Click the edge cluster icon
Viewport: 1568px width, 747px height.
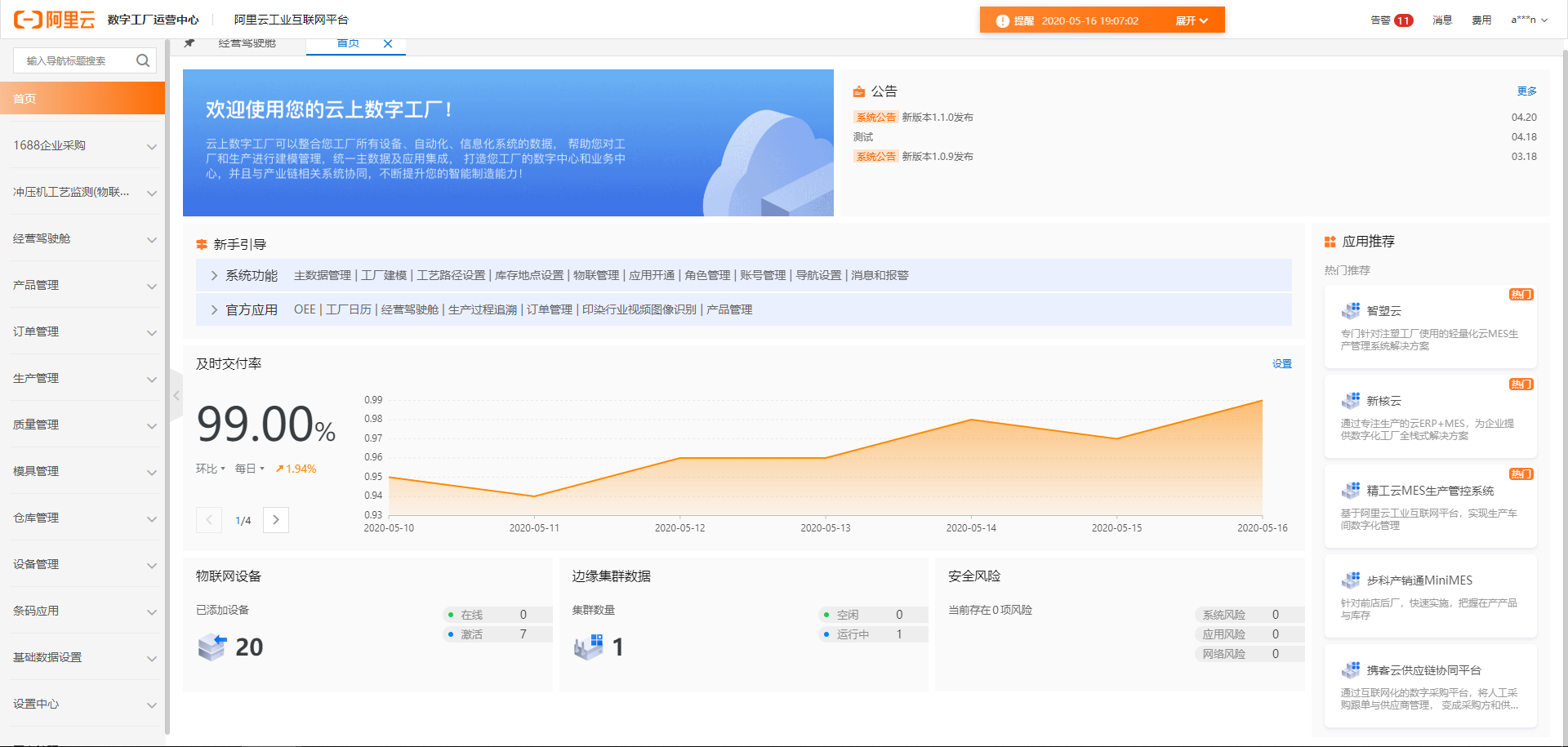(588, 647)
